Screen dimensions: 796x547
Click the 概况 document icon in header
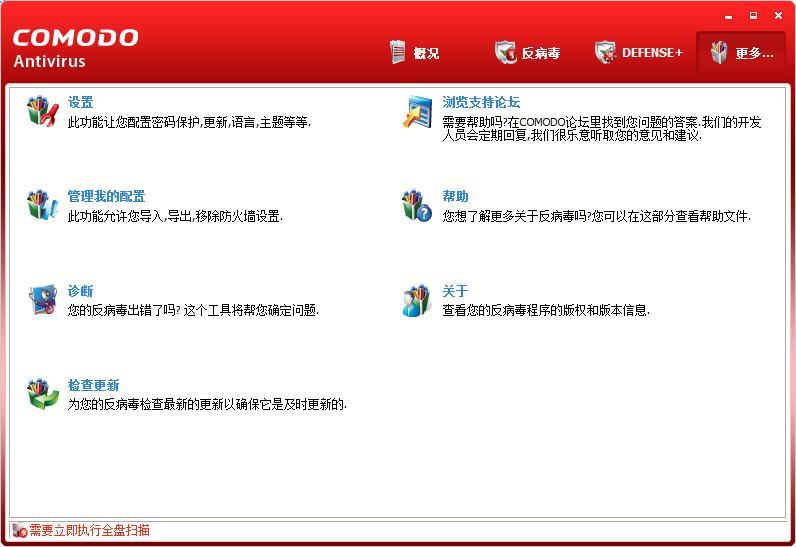tap(398, 52)
